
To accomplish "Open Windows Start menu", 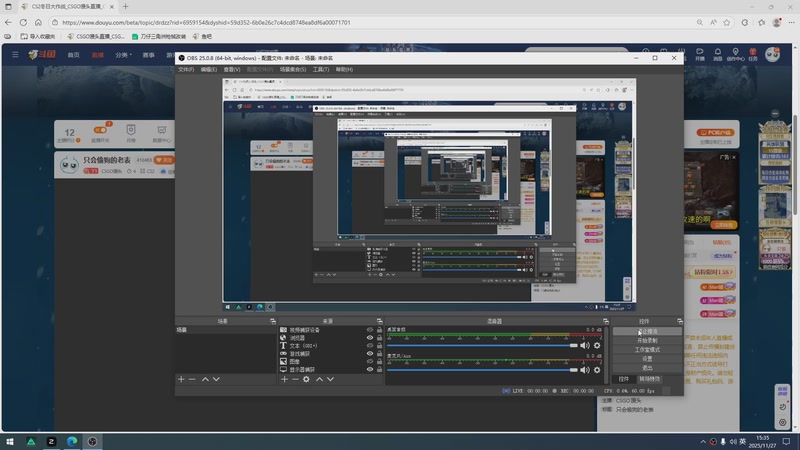I will click(9, 441).
